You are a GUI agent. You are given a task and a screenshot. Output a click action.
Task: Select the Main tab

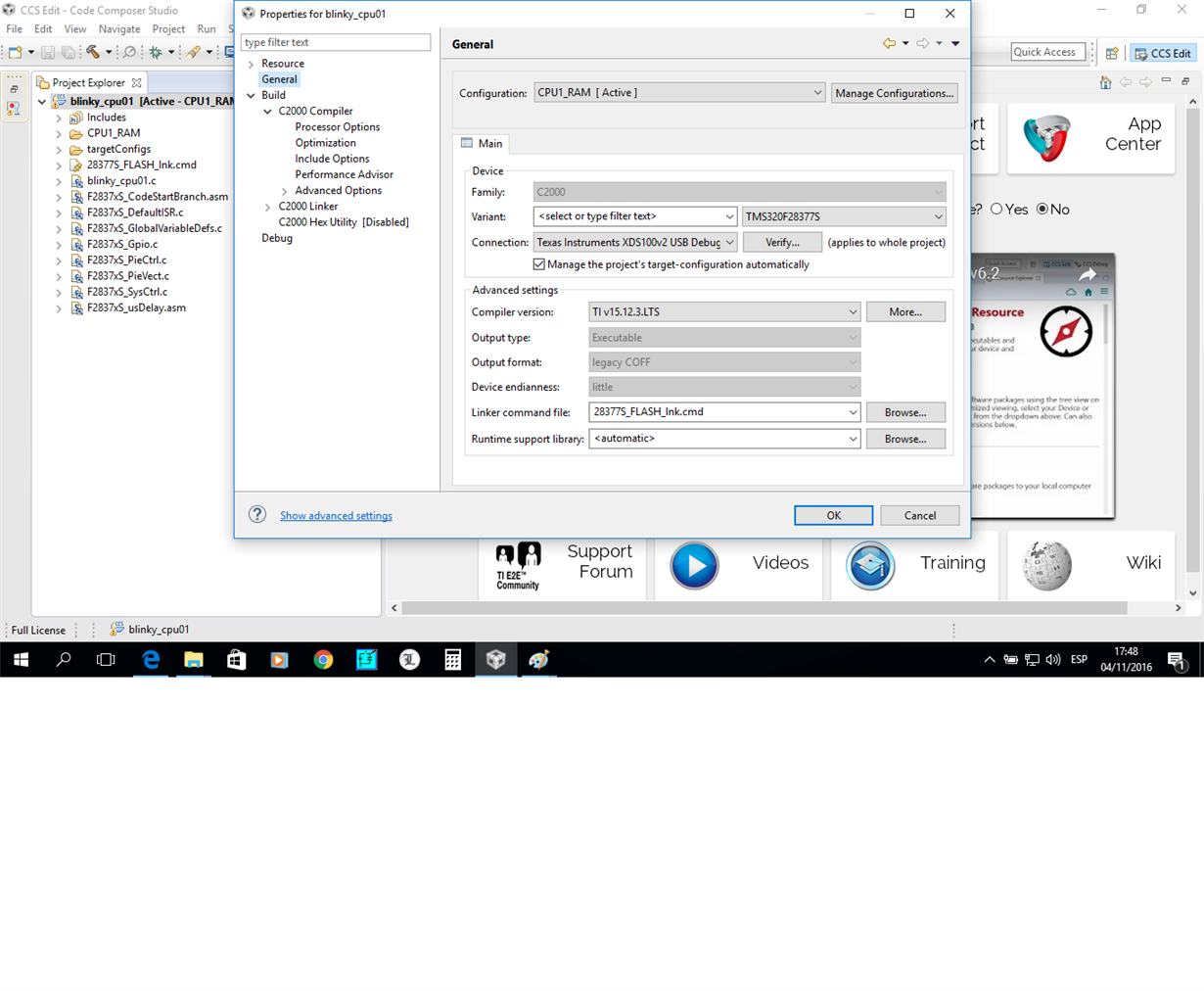point(482,143)
